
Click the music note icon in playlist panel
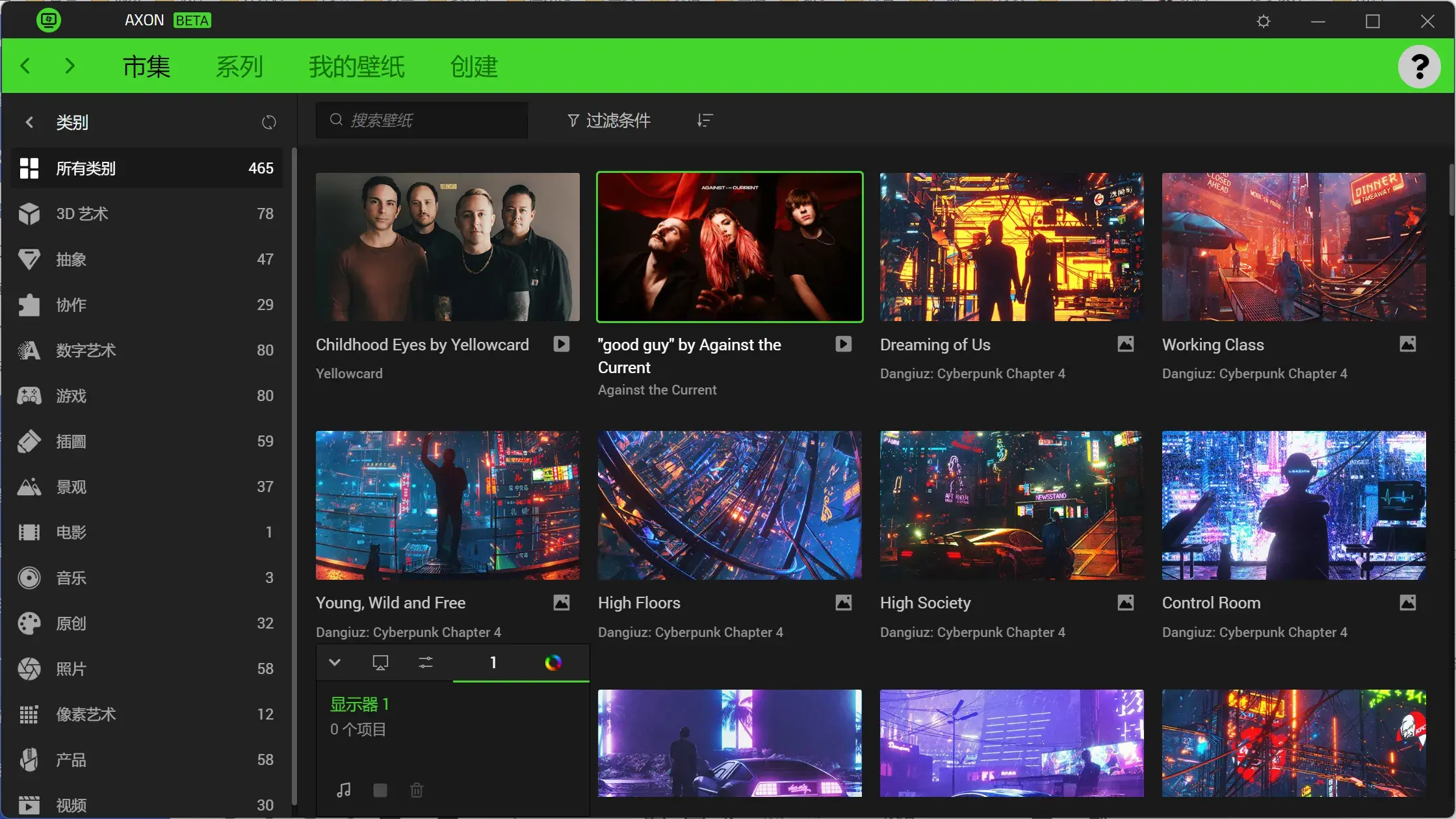click(x=344, y=790)
